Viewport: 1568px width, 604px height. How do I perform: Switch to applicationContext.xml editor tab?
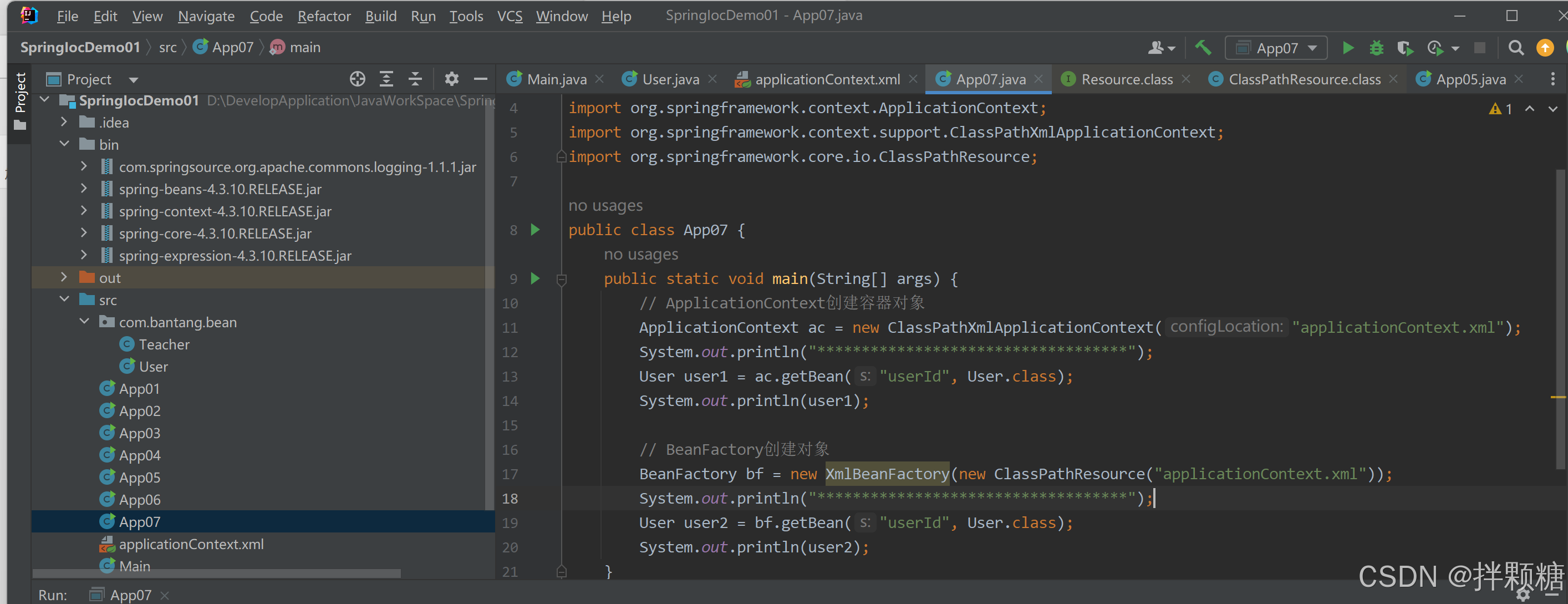point(827,80)
